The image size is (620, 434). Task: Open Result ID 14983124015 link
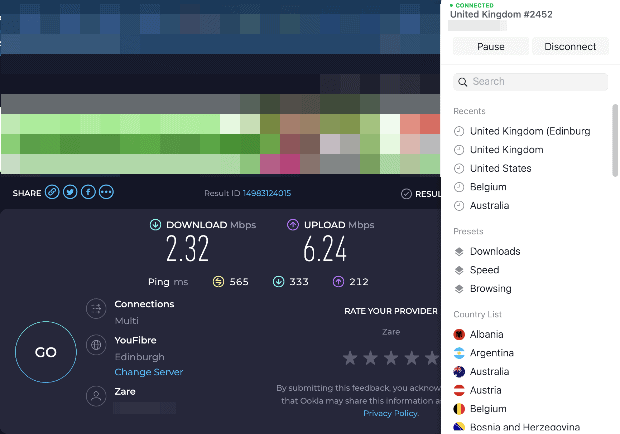[267, 193]
